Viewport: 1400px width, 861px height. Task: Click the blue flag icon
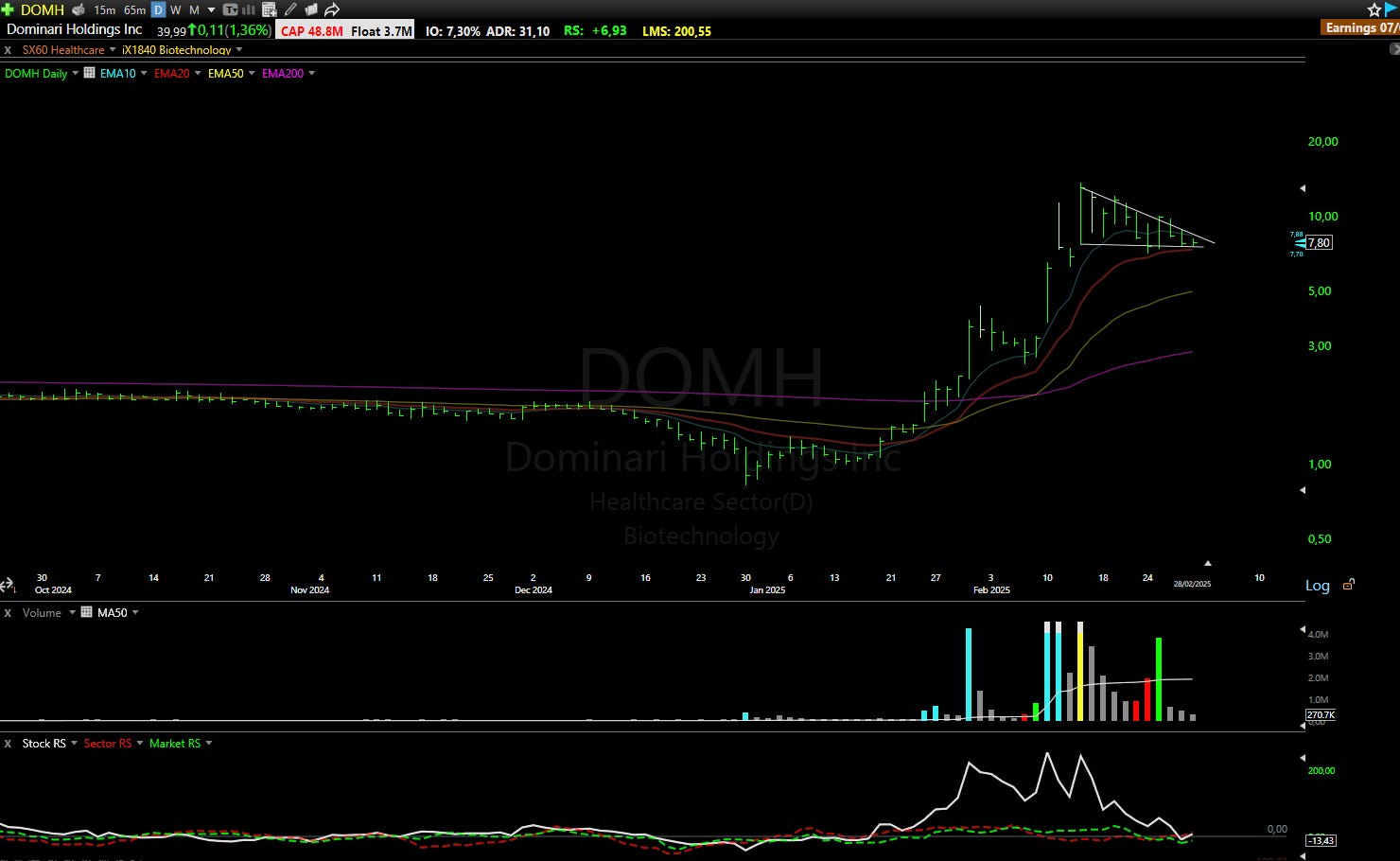tap(1391, 9)
